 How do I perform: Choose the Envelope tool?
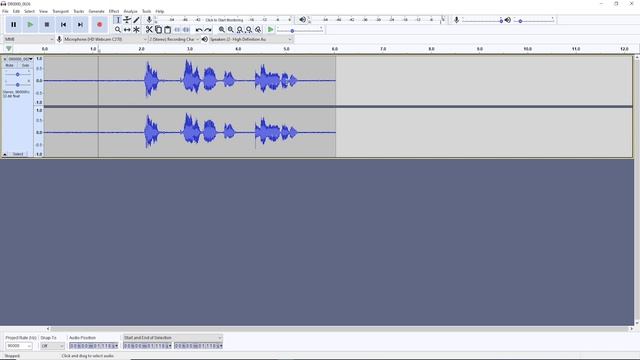127,20
